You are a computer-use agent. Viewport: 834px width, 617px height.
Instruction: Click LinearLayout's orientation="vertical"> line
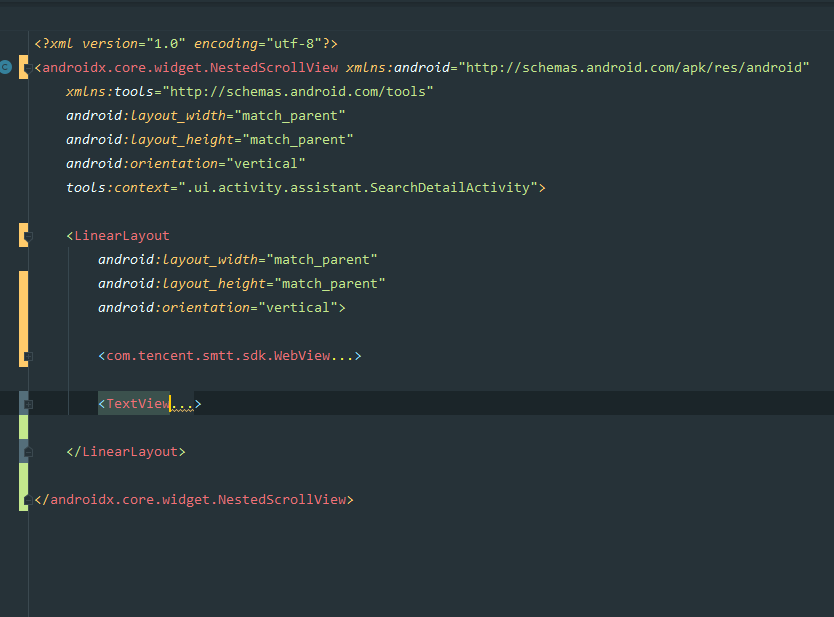[x=222, y=307]
